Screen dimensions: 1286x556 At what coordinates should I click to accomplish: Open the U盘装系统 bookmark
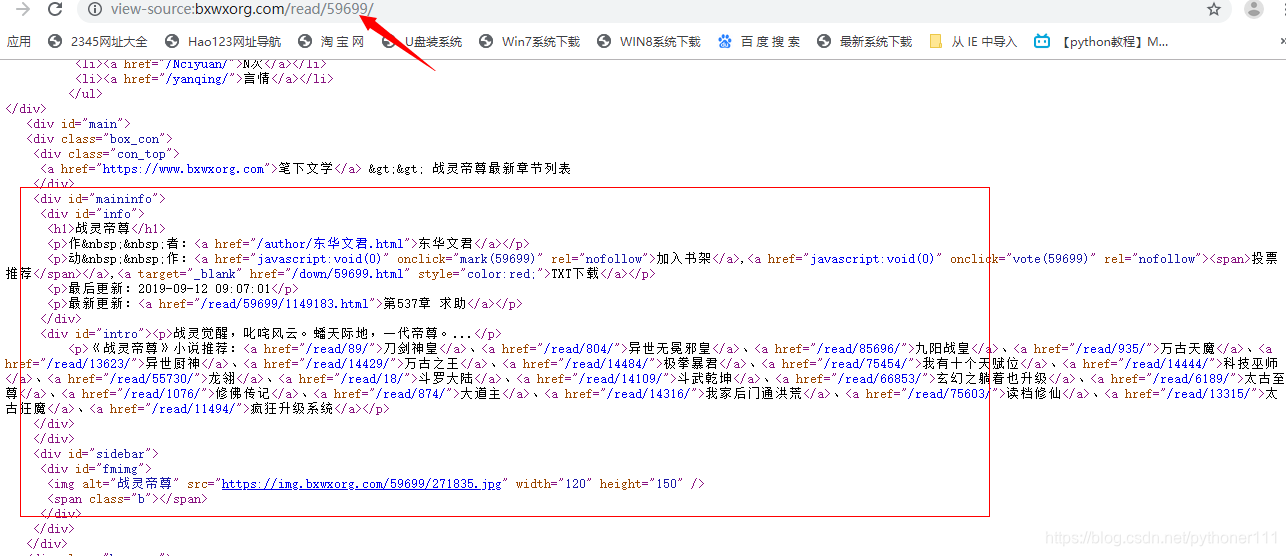[421, 42]
